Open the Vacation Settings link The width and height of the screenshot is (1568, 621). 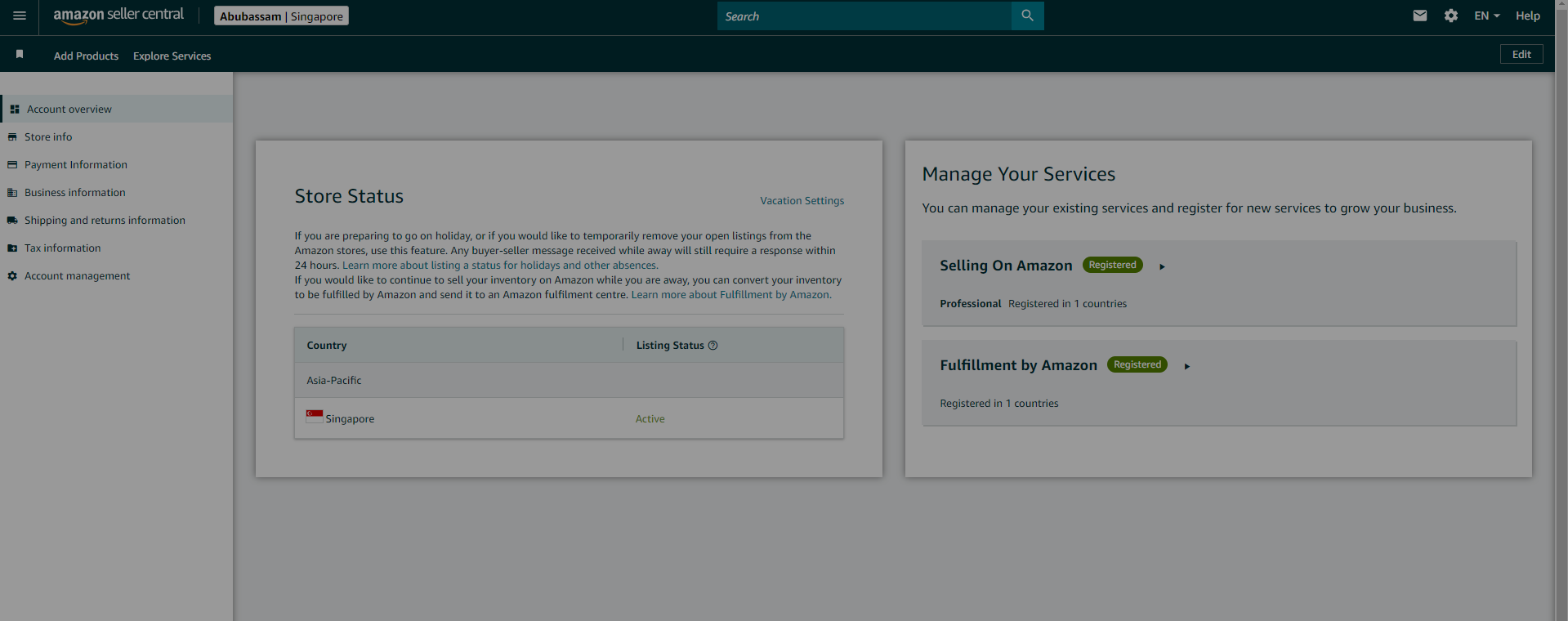pos(802,201)
